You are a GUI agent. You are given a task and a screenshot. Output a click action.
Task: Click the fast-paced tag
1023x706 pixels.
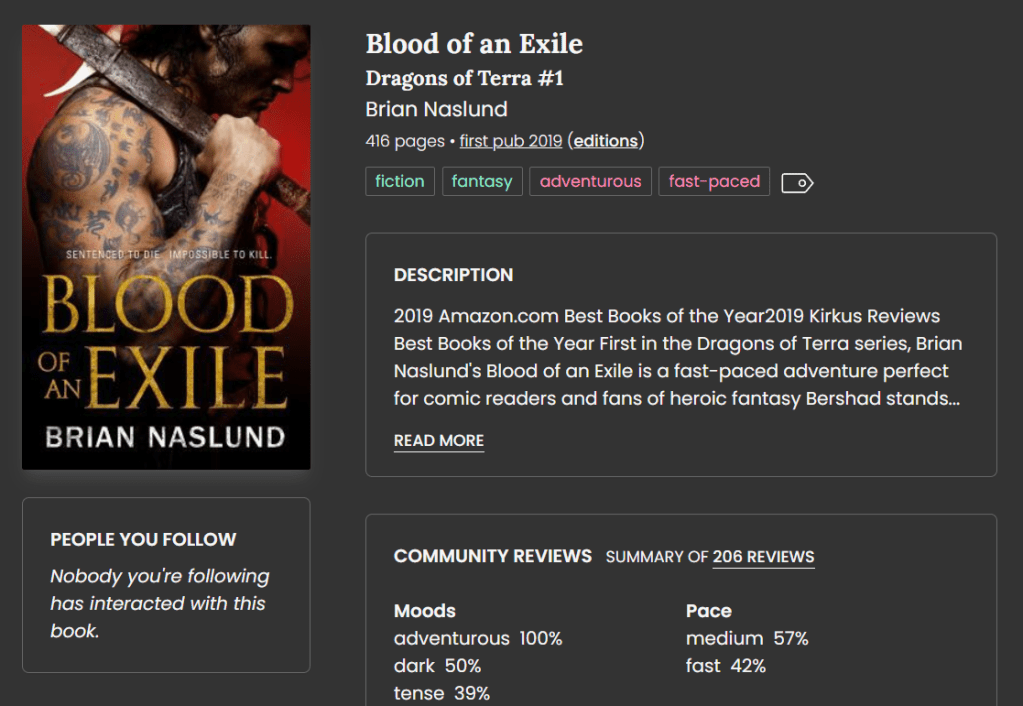pos(714,182)
